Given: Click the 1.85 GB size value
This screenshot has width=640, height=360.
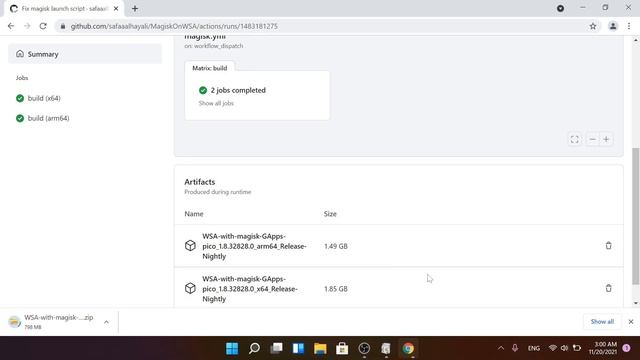Looking at the screenshot, I should (x=336, y=289).
